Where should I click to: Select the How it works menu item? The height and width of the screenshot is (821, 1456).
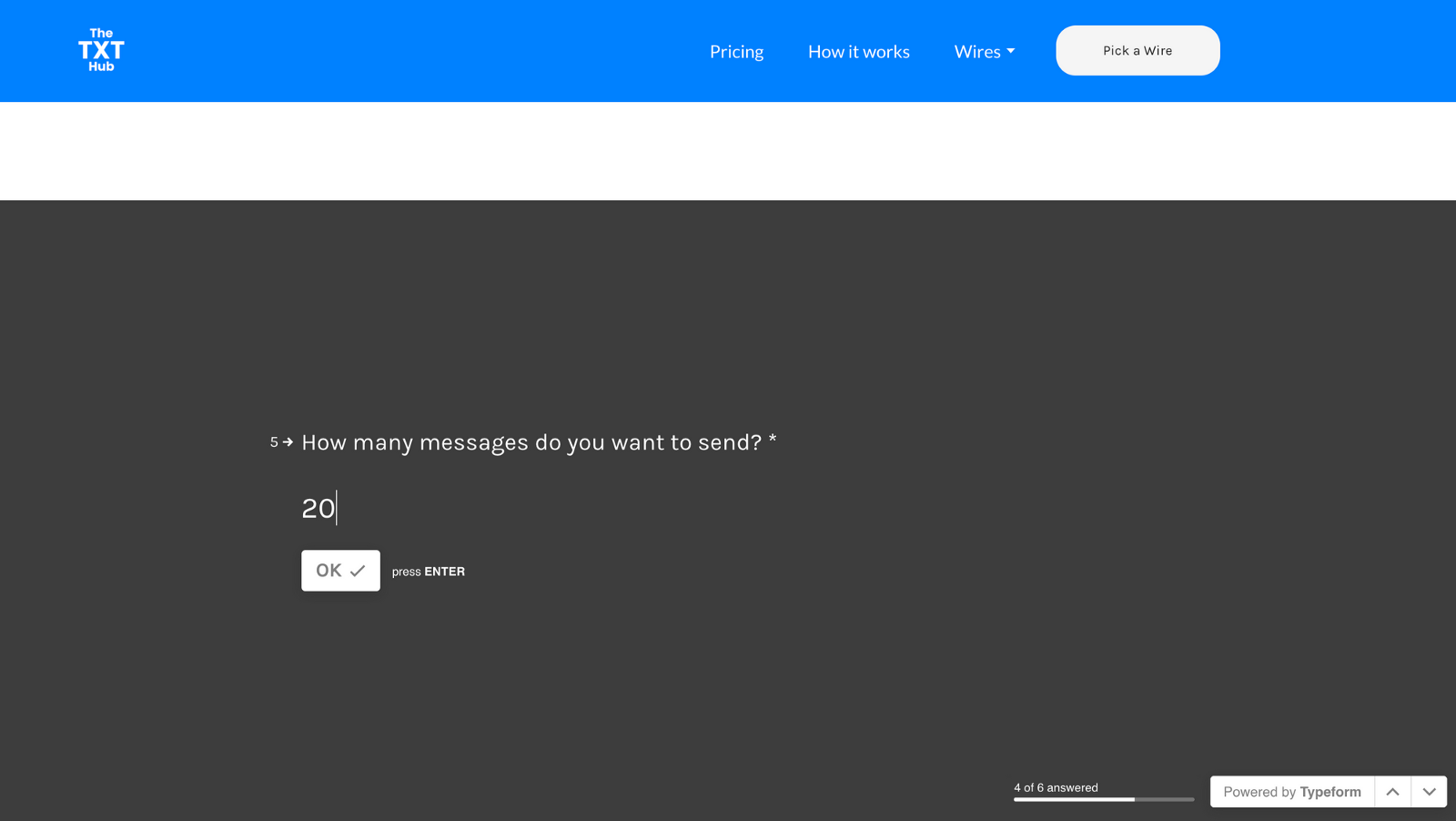click(x=857, y=52)
